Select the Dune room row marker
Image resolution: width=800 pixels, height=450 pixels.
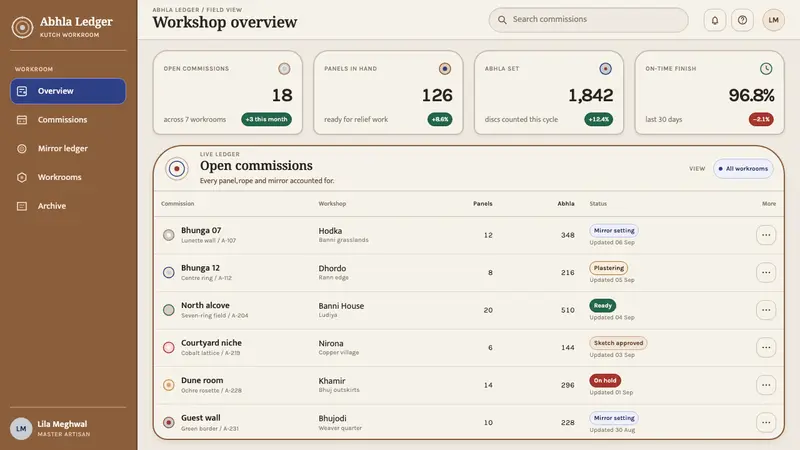[x=168, y=385]
